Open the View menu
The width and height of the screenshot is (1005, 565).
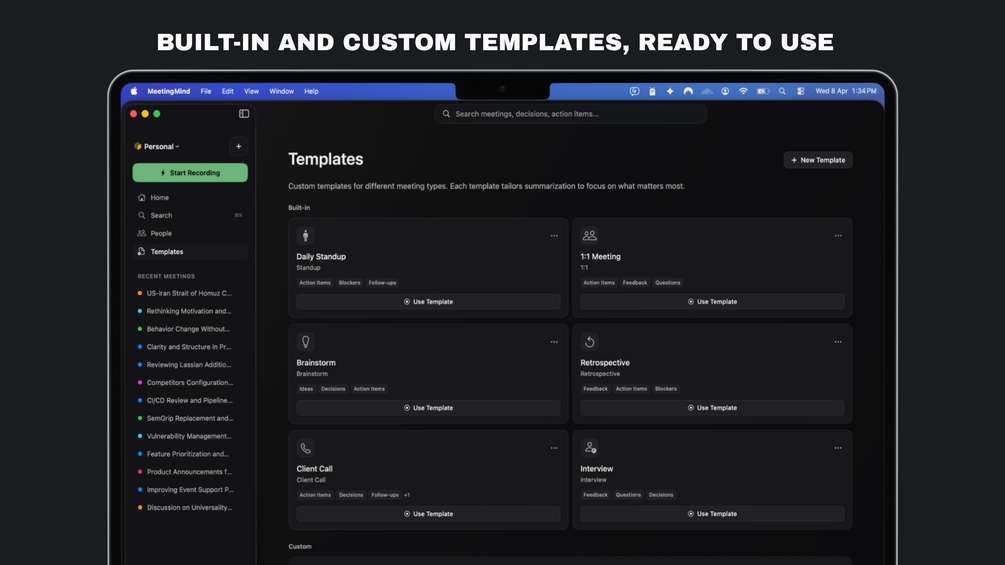pyautogui.click(x=251, y=92)
